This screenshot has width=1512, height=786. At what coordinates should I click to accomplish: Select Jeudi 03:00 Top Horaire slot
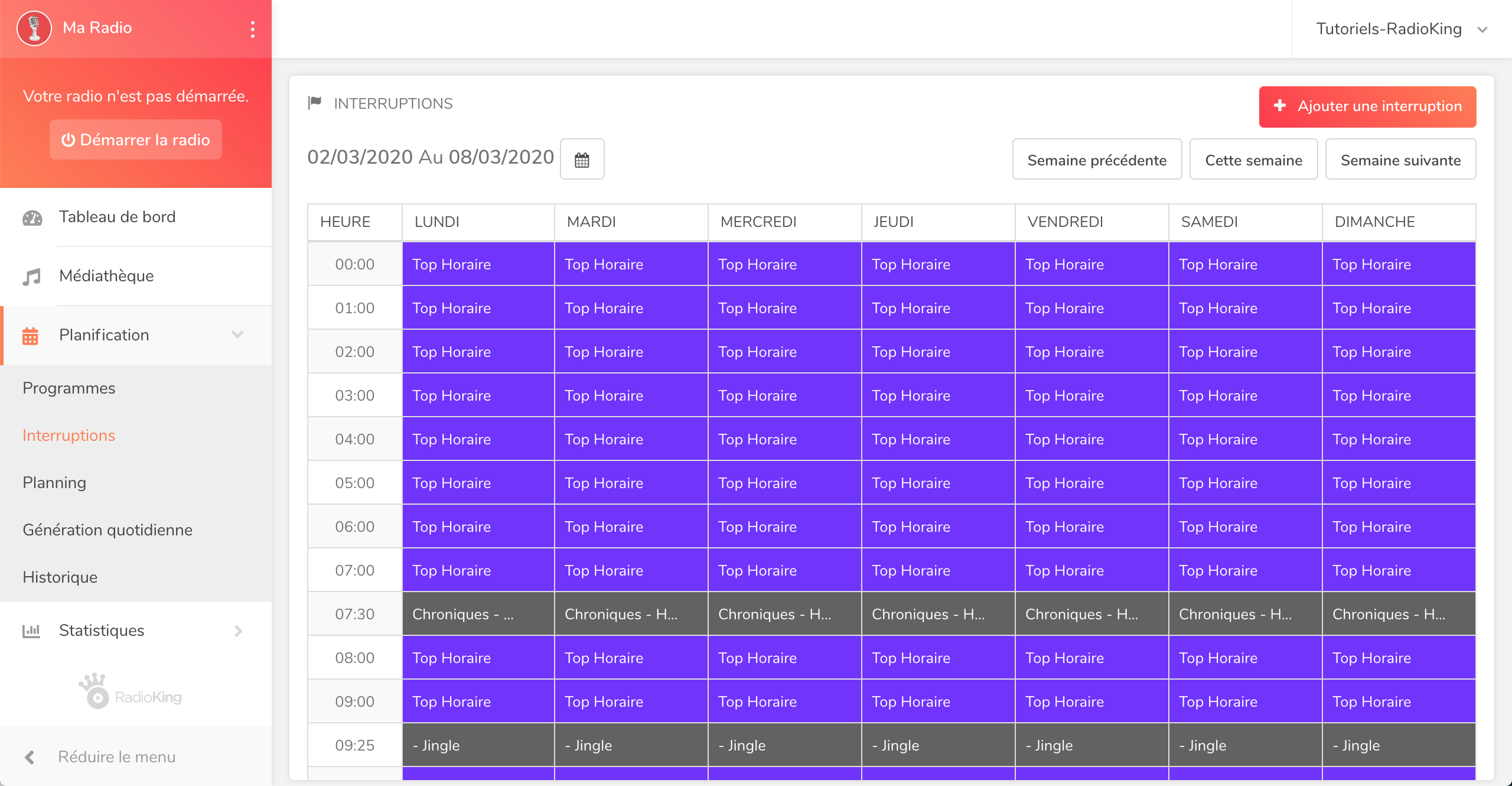[939, 395]
